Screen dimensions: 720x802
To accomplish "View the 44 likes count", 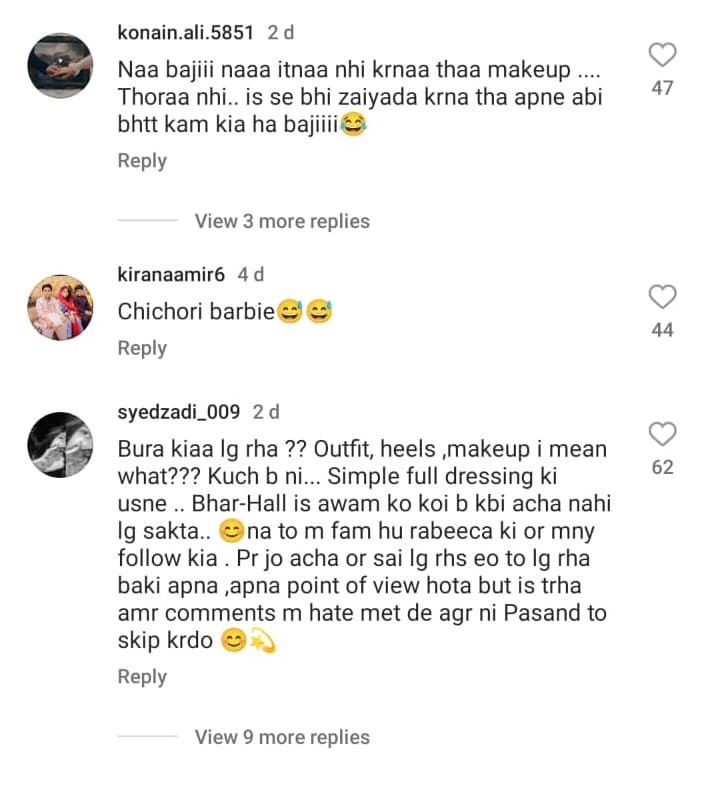I will (x=662, y=330).
